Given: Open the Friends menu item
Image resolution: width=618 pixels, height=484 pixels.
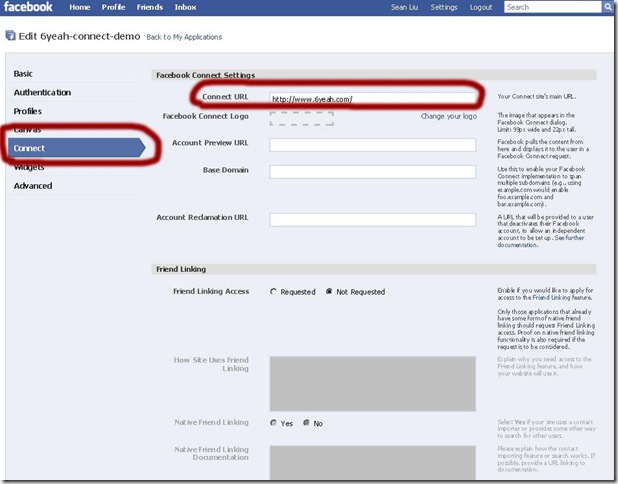Looking at the screenshot, I should click(x=150, y=7).
